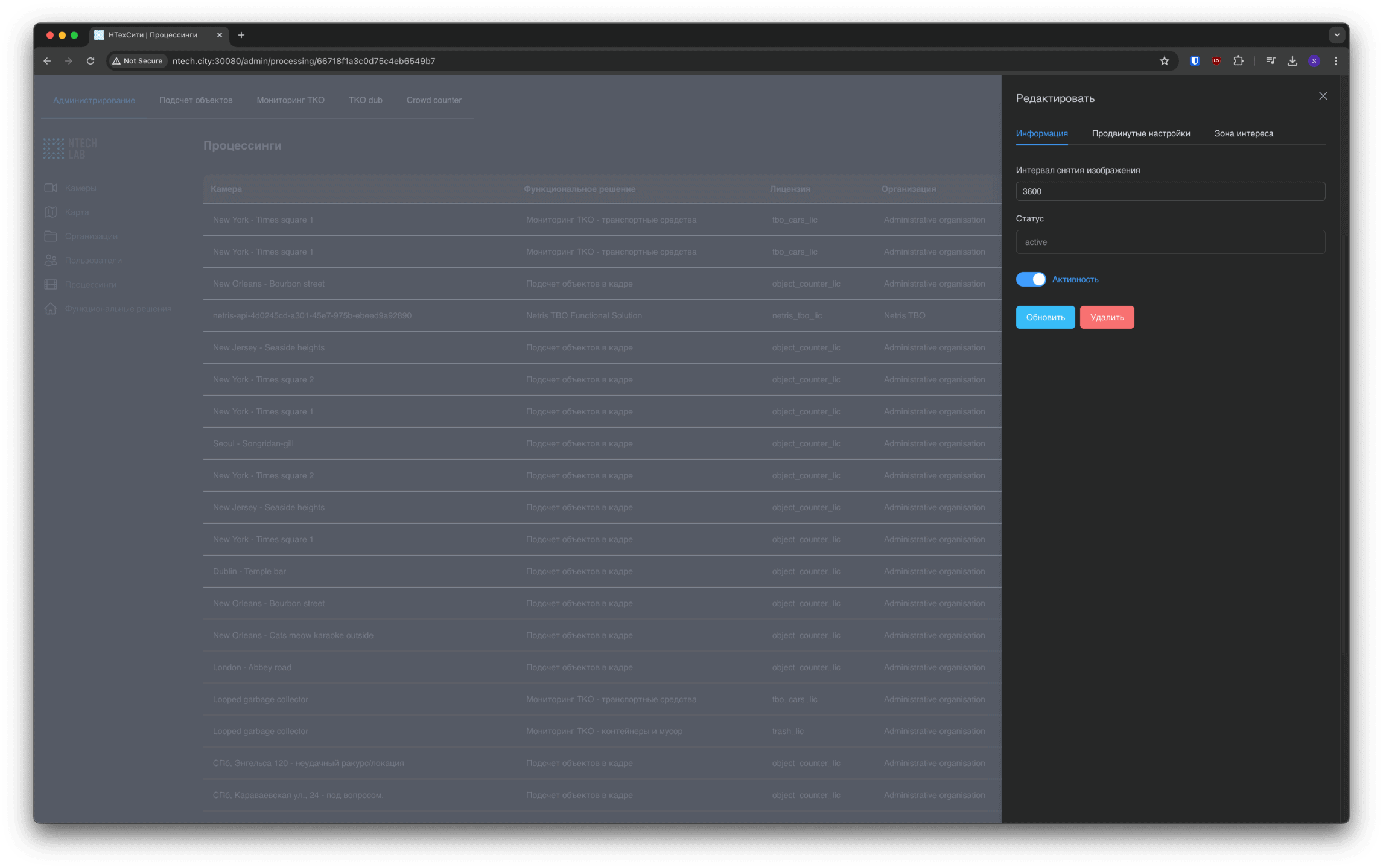Open Functional solutions home icon
This screenshot has width=1383, height=868.
[x=51, y=309]
